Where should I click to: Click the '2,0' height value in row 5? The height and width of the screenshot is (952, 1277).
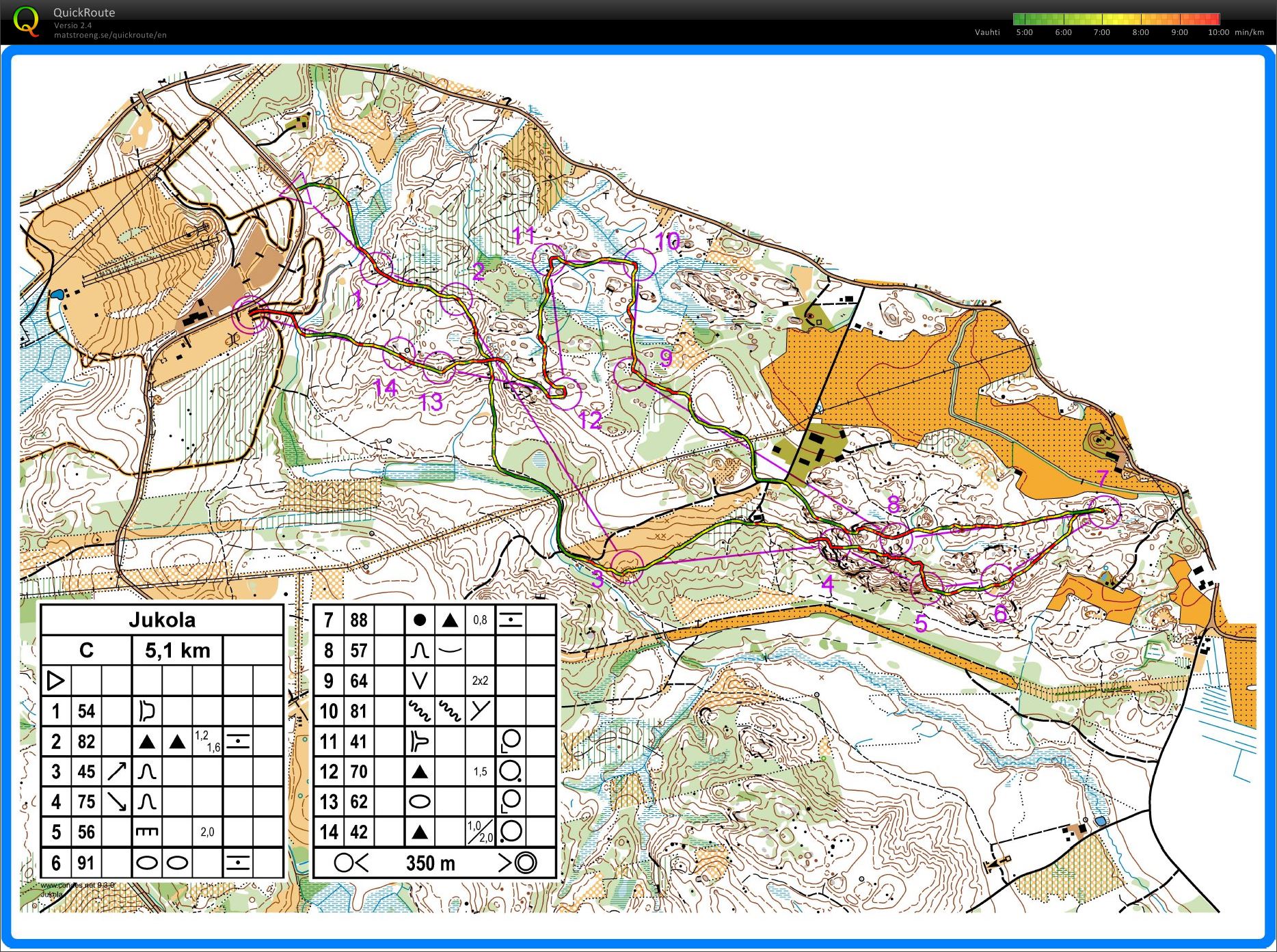pyautogui.click(x=207, y=832)
